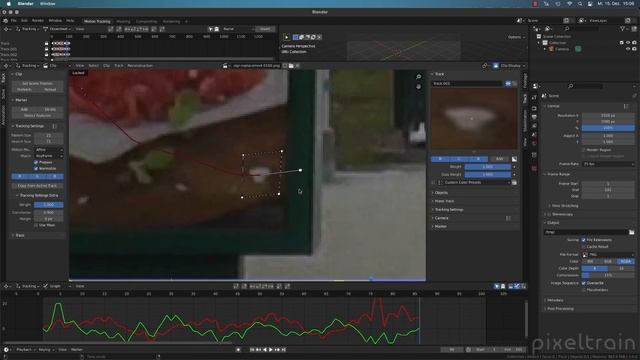Toggle Camera visibility eye in outliner
The width and height of the screenshot is (640, 360).
pos(628,49)
